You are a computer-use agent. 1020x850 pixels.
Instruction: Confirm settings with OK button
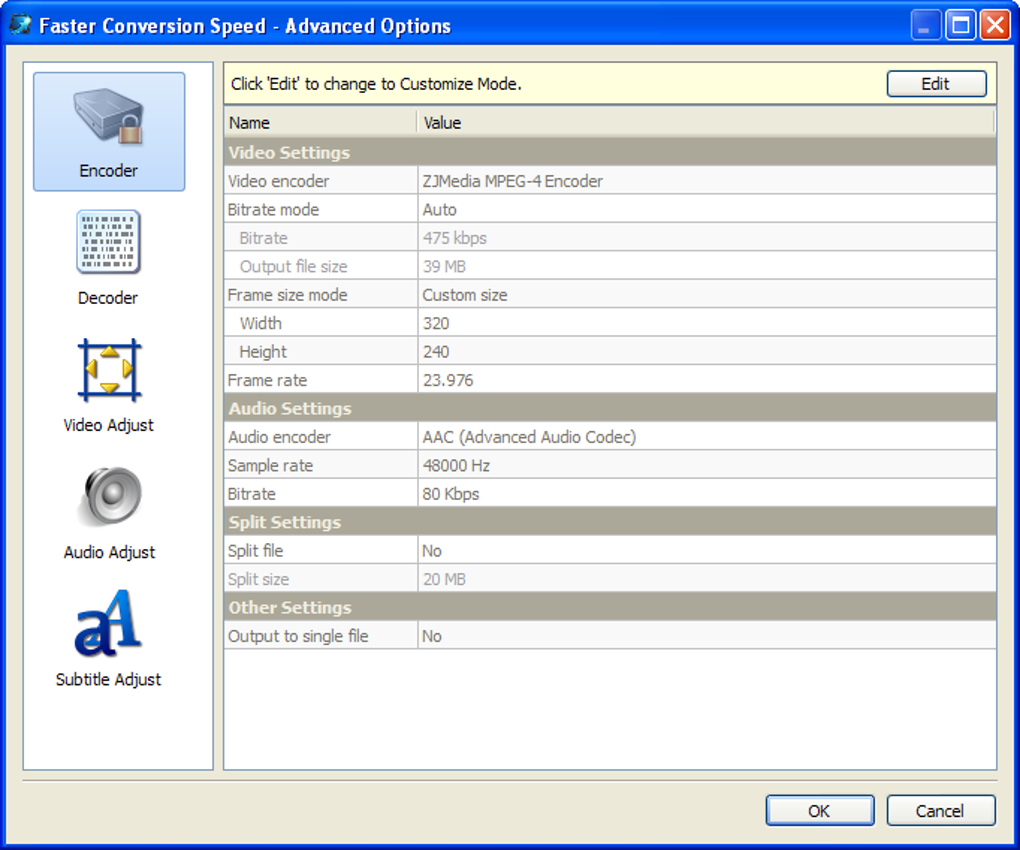tap(819, 811)
